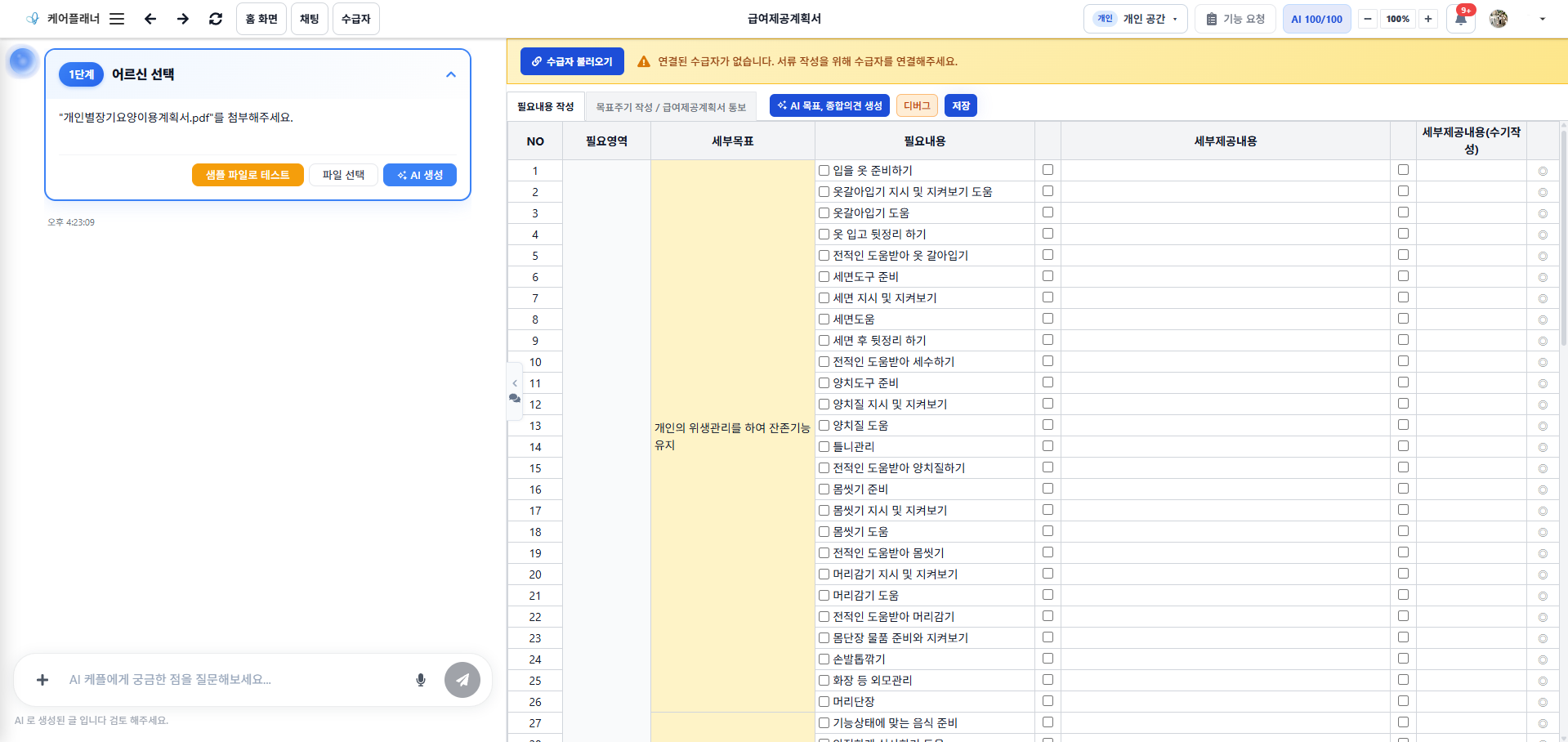Image resolution: width=1568 pixels, height=742 pixels.
Task: Check the 머리단장 checkbox
Action: click(x=824, y=702)
